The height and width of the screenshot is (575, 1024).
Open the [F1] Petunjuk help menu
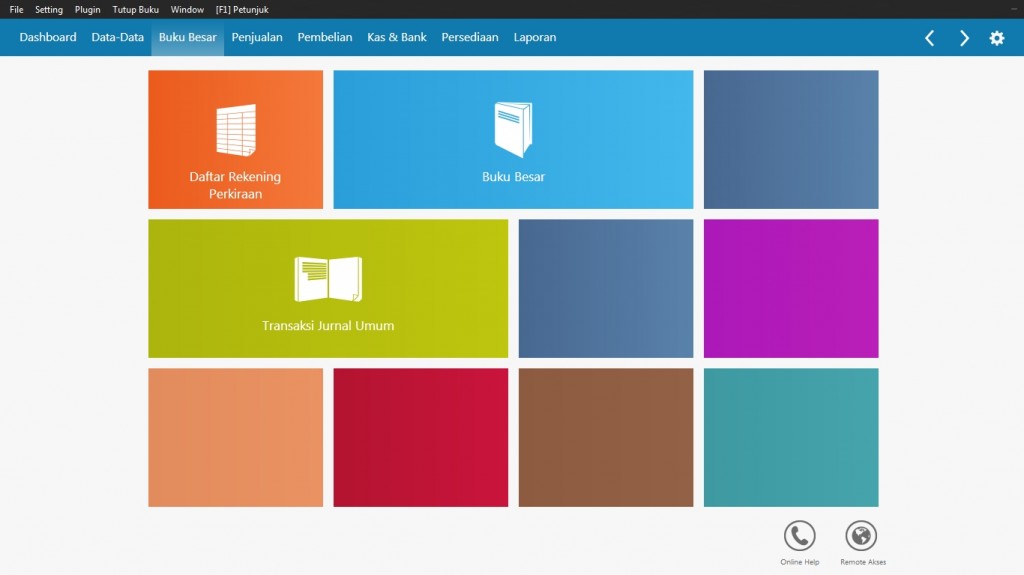click(x=241, y=9)
